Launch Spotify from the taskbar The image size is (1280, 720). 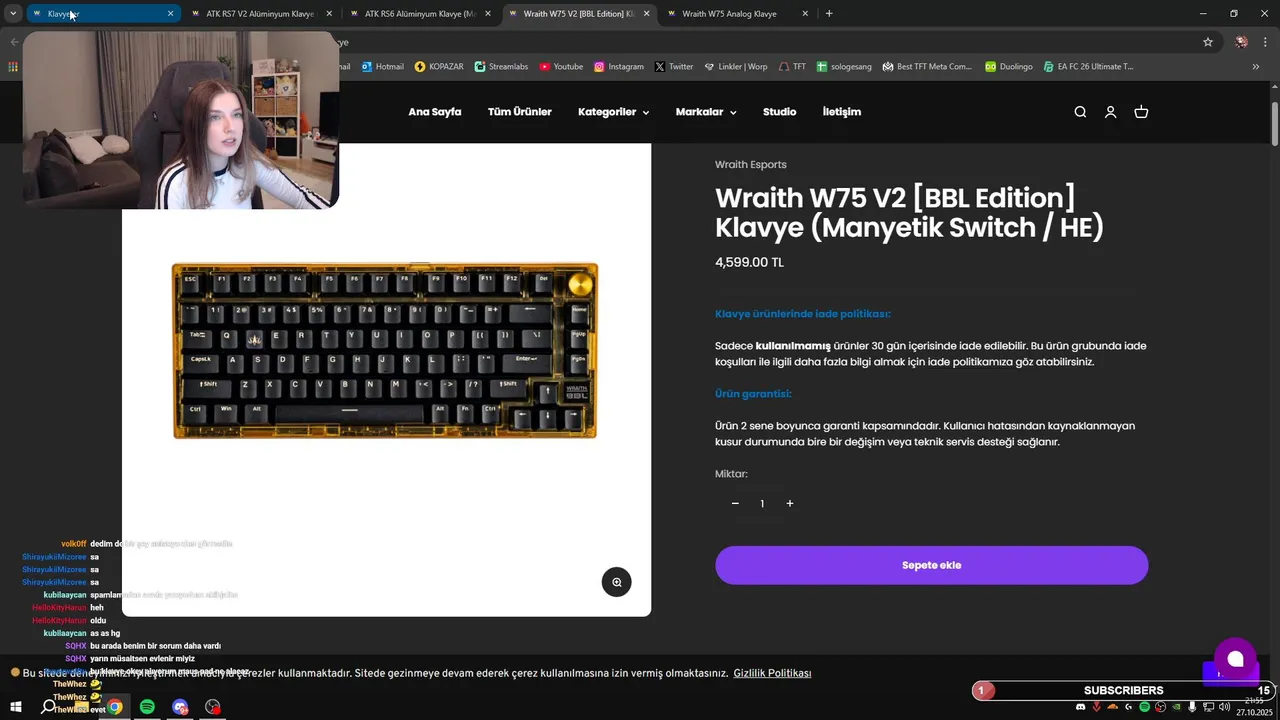[147, 707]
